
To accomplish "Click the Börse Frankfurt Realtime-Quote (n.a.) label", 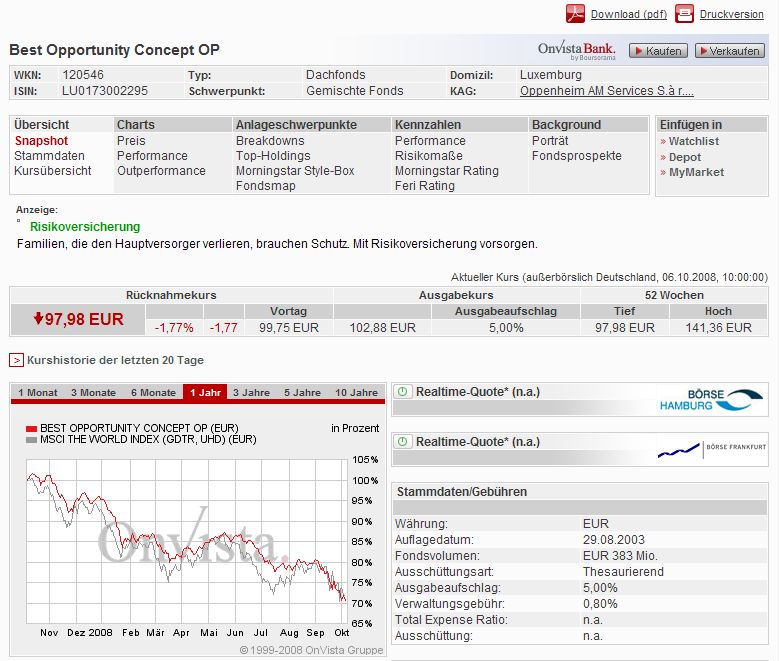I will click(x=478, y=442).
